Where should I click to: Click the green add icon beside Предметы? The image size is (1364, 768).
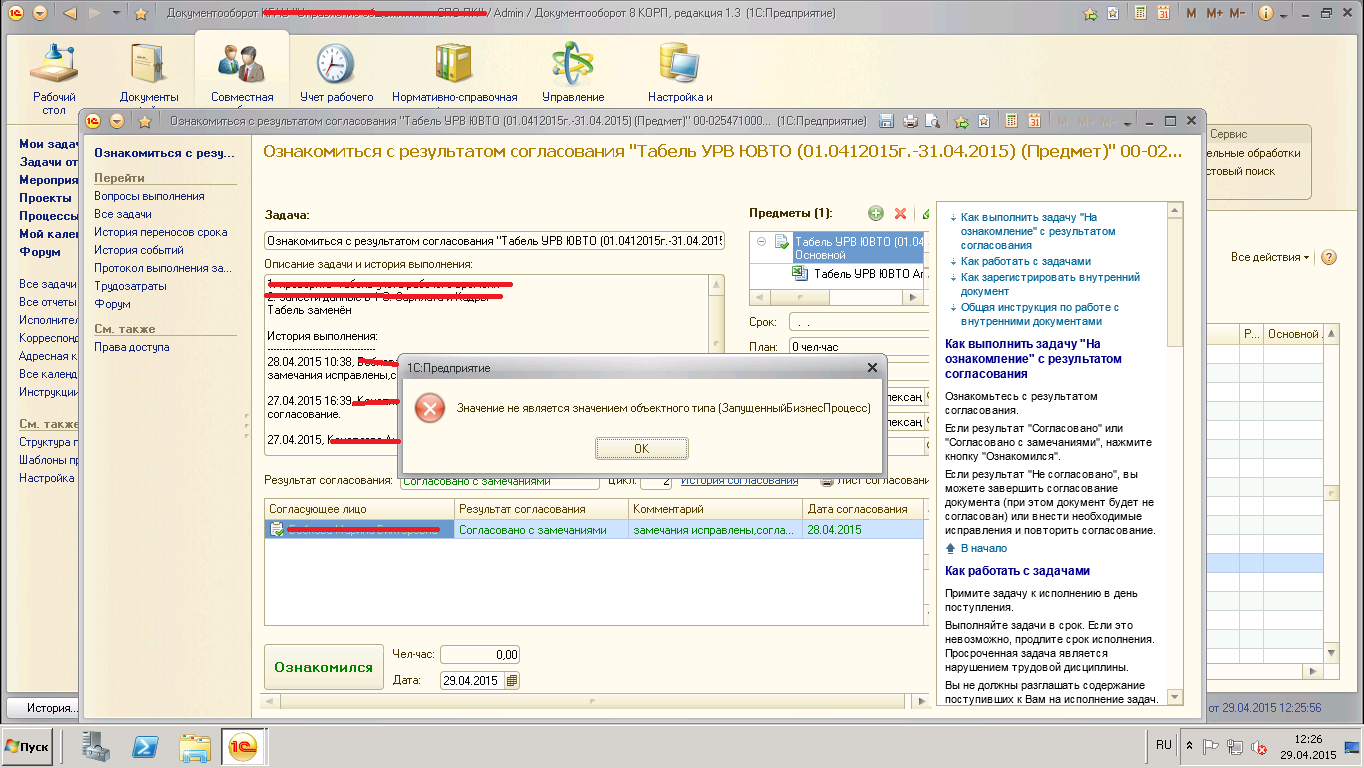[x=876, y=213]
